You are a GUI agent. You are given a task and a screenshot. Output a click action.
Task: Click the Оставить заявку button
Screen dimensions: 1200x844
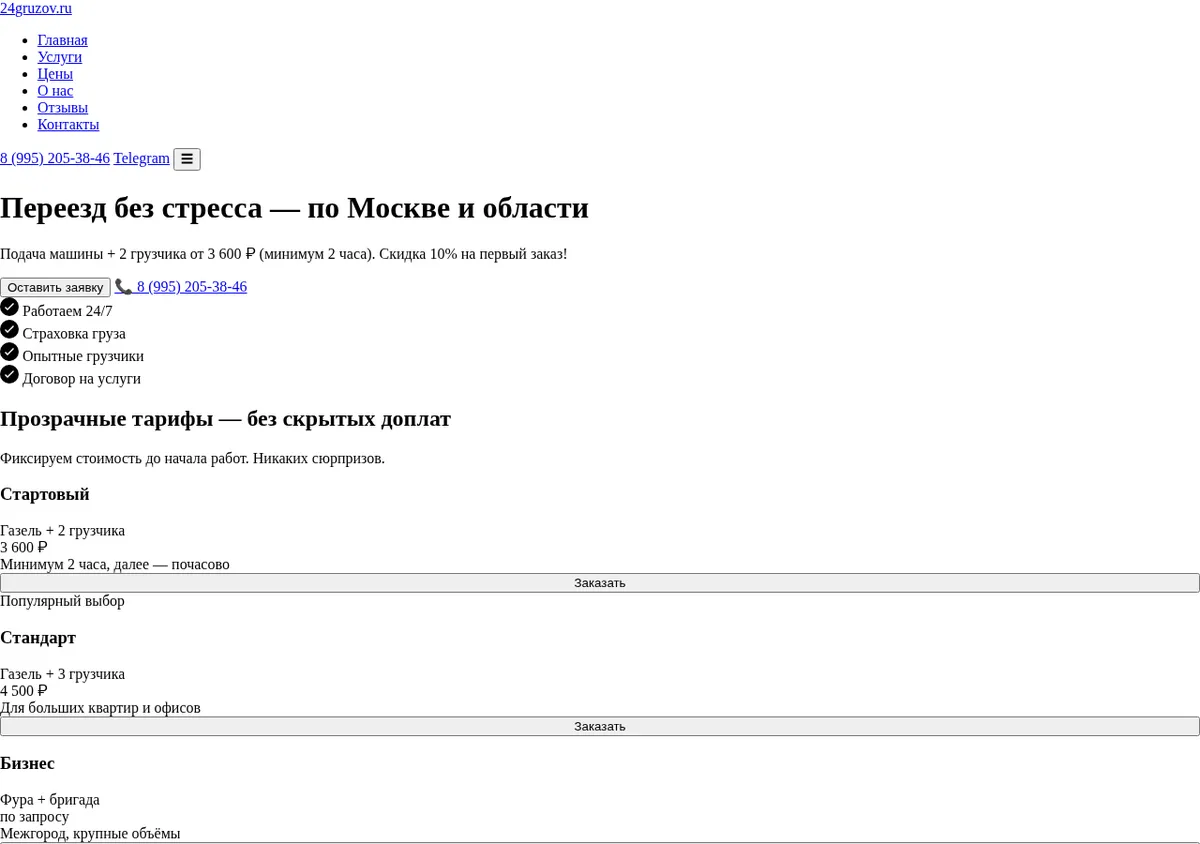55,287
